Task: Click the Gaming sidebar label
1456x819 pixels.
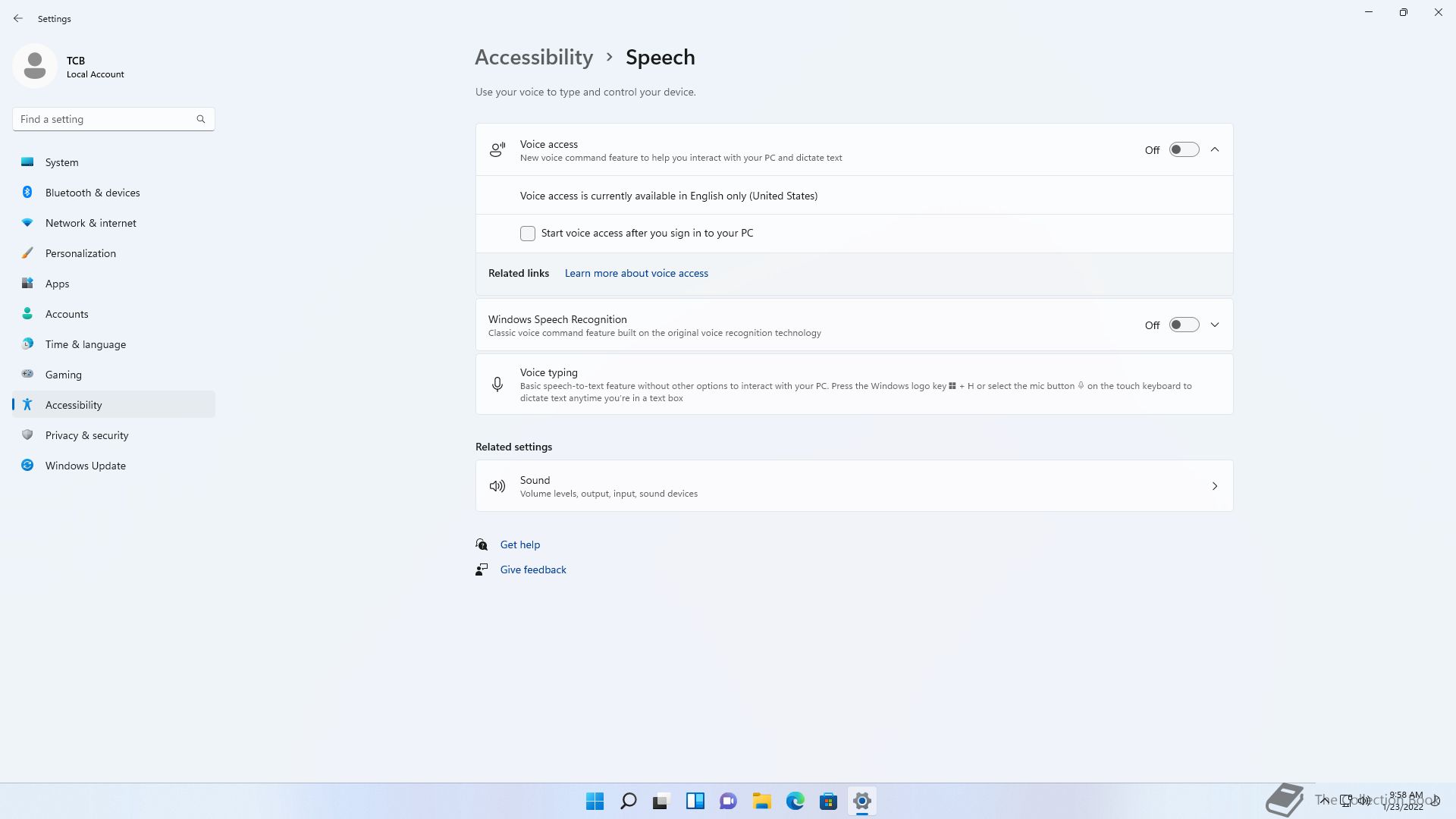Action: tap(64, 375)
